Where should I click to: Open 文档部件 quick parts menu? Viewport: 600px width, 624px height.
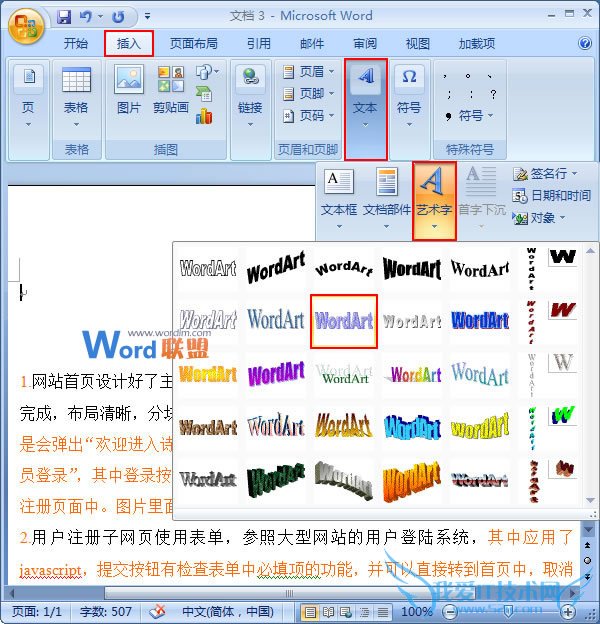387,199
